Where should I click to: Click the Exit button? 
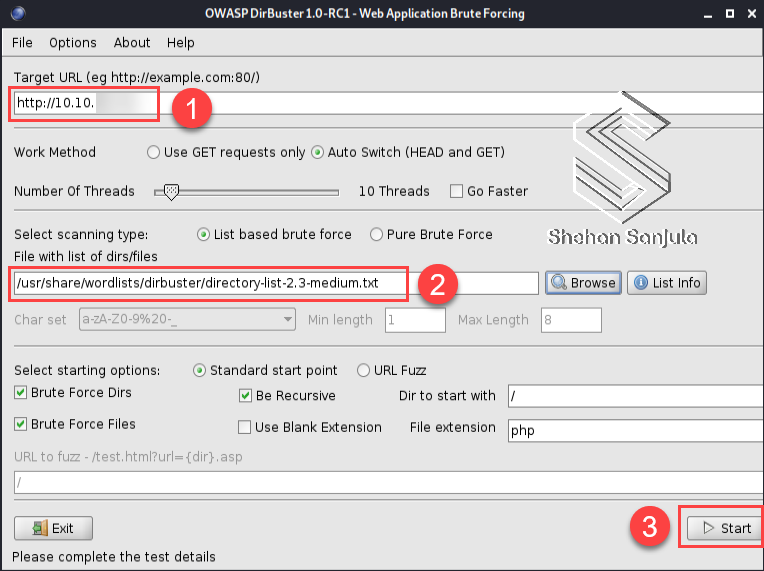53,528
